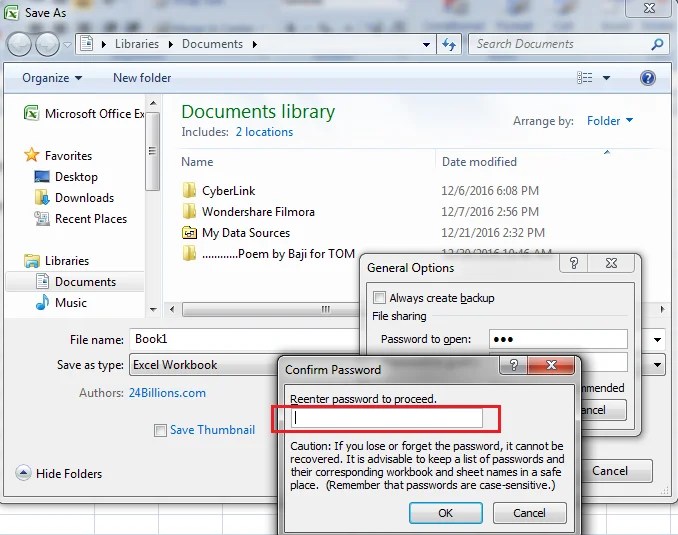Image resolution: width=678 pixels, height=535 pixels.
Task: Click the file list scroll left arrow
Action: pos(172,310)
